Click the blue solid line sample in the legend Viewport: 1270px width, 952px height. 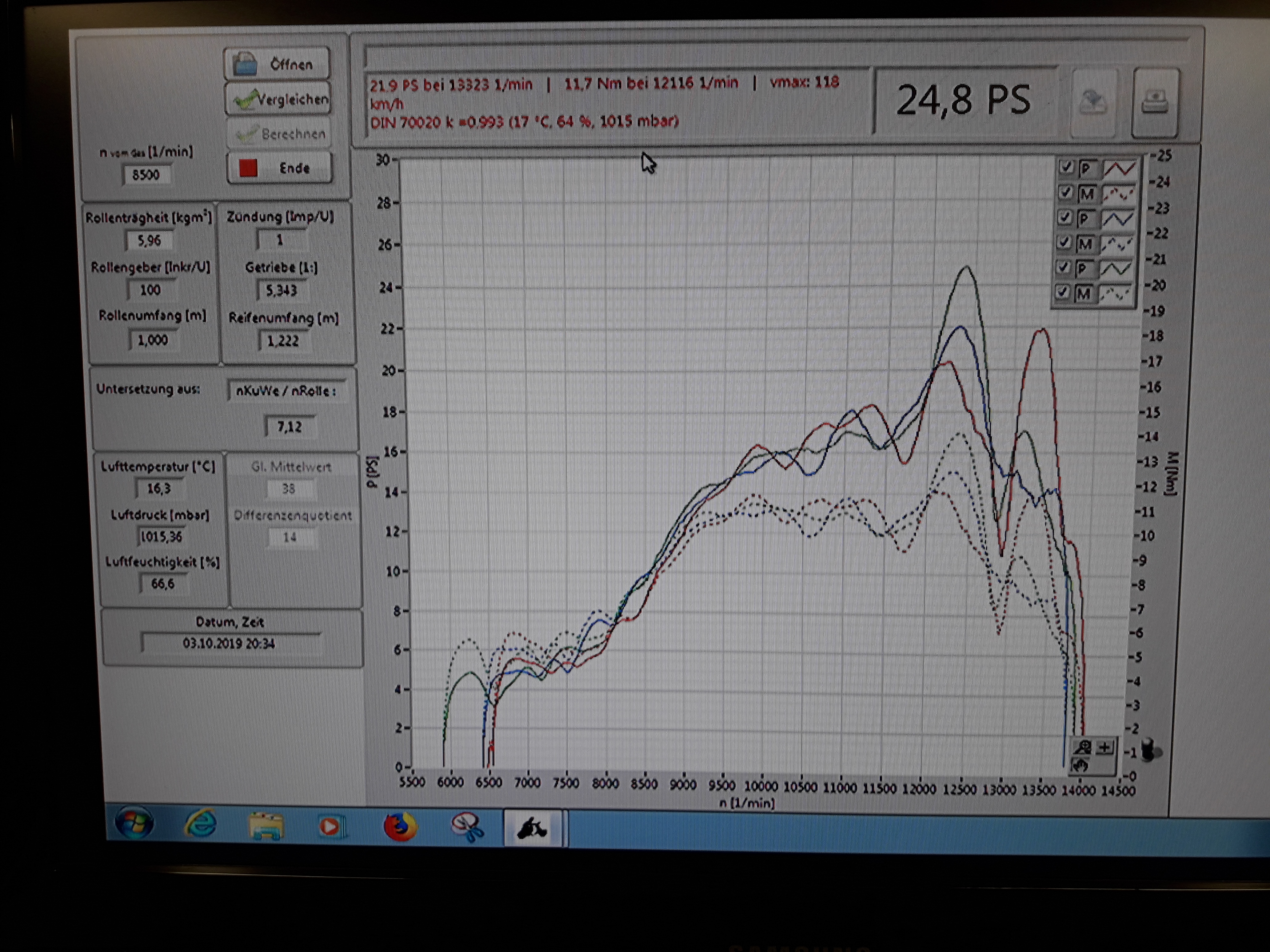tap(1118, 219)
